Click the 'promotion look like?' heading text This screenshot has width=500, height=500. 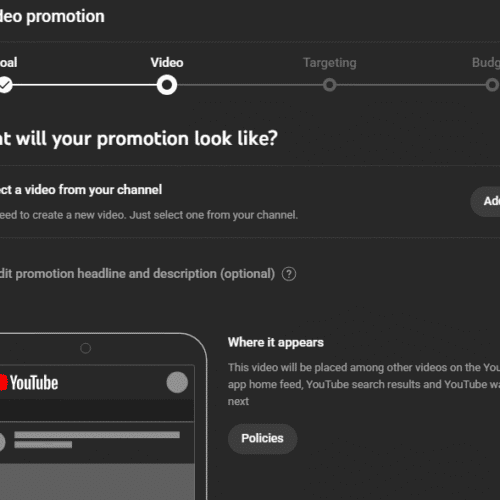tap(187, 139)
